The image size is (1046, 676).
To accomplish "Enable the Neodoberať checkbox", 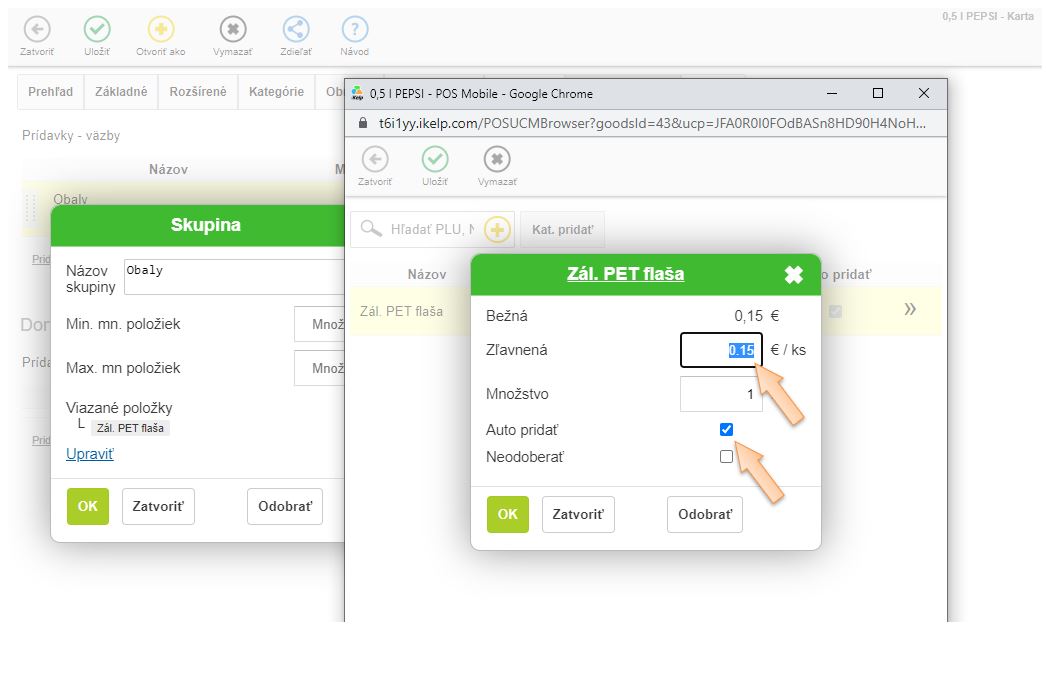I will 726,457.
